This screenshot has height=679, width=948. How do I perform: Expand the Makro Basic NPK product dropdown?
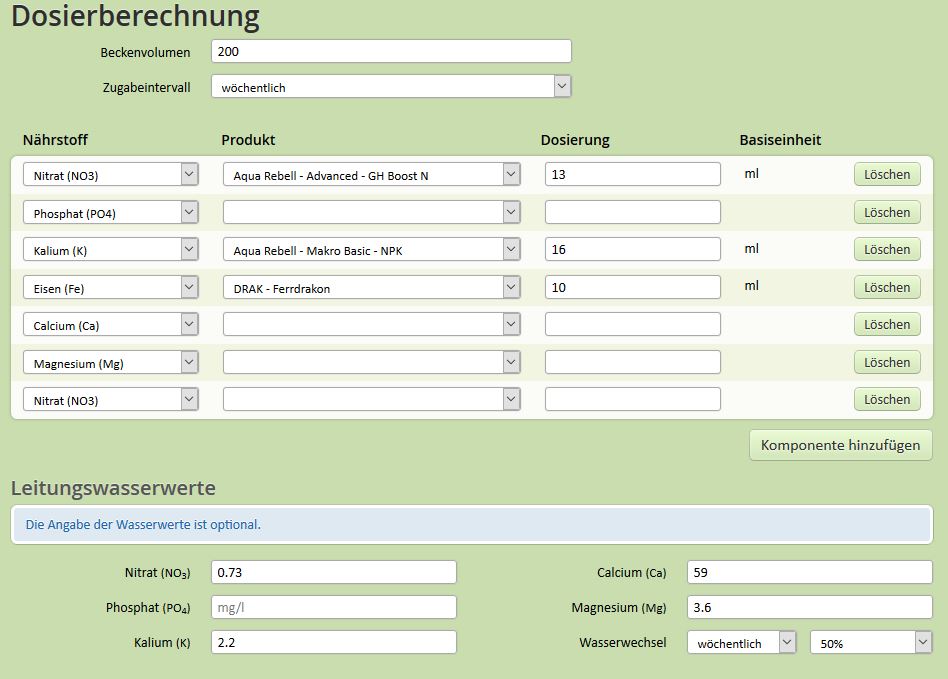[x=371, y=250]
